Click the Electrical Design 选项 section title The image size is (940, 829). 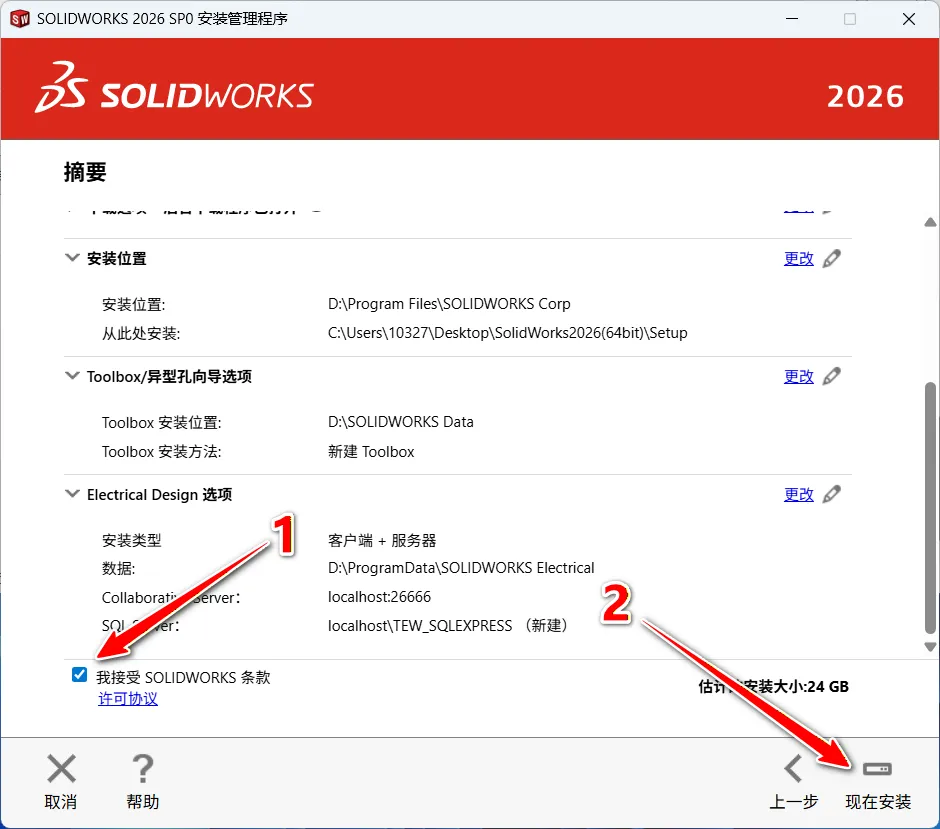click(x=159, y=495)
